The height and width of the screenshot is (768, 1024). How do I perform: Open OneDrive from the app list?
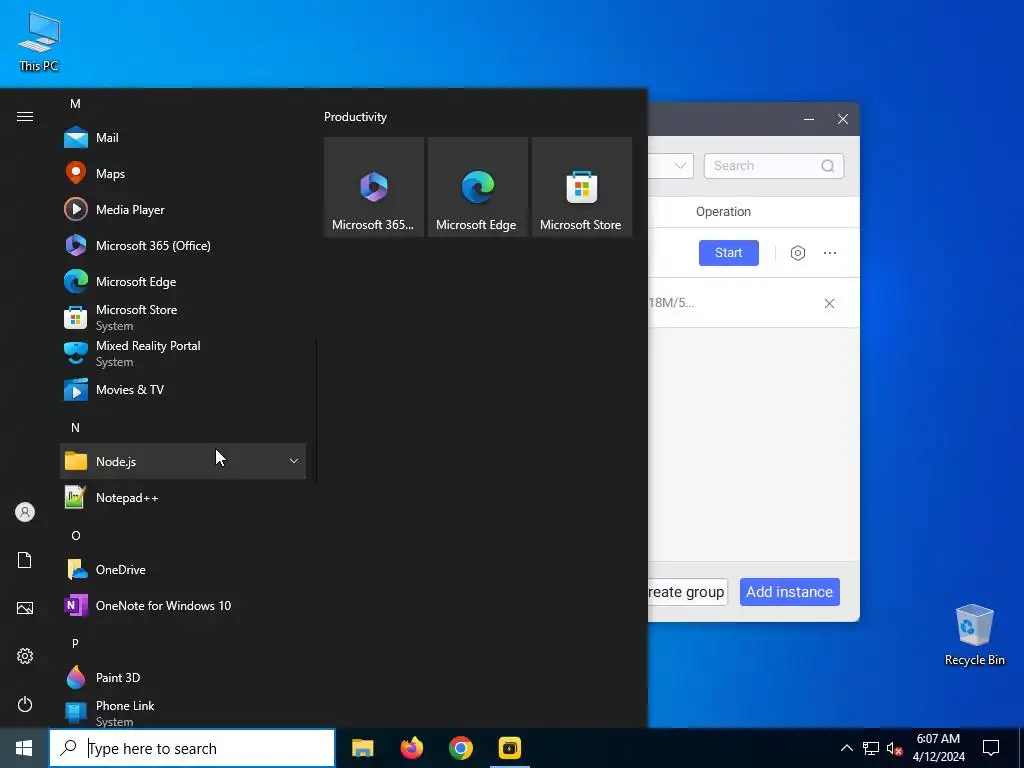click(183, 569)
